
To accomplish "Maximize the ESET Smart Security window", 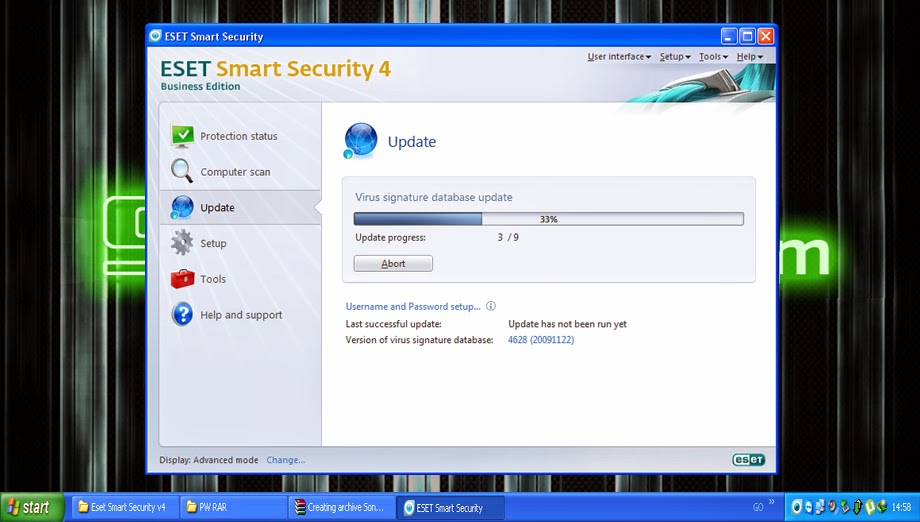I will (x=748, y=36).
